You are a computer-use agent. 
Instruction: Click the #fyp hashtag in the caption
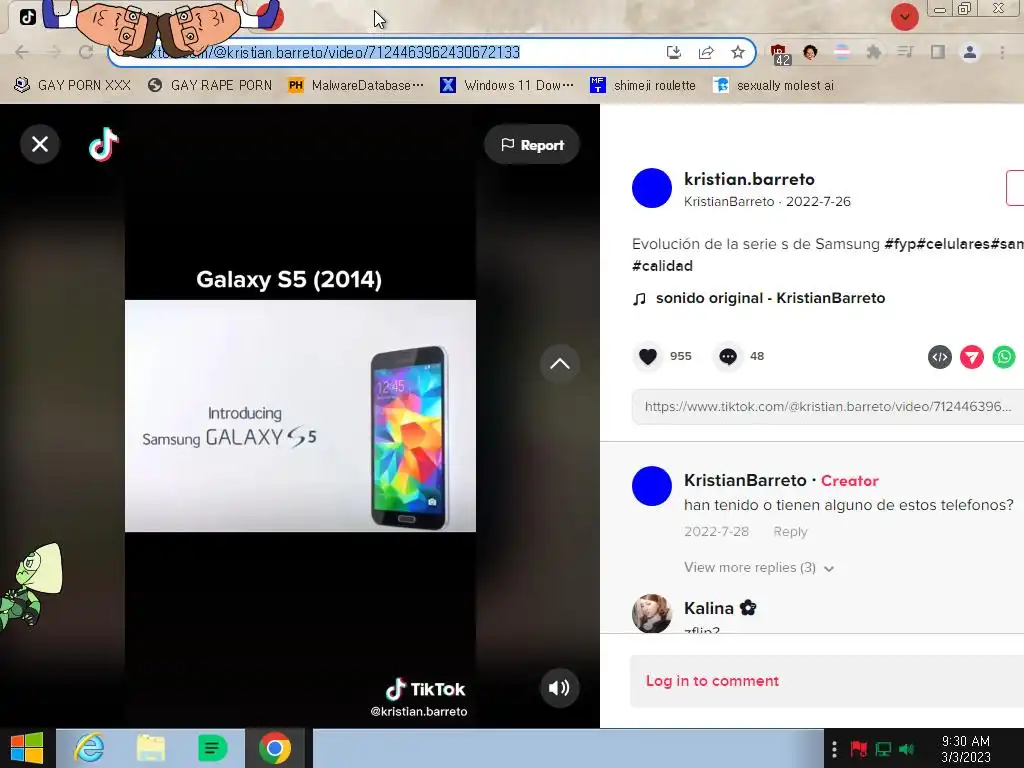click(x=900, y=244)
